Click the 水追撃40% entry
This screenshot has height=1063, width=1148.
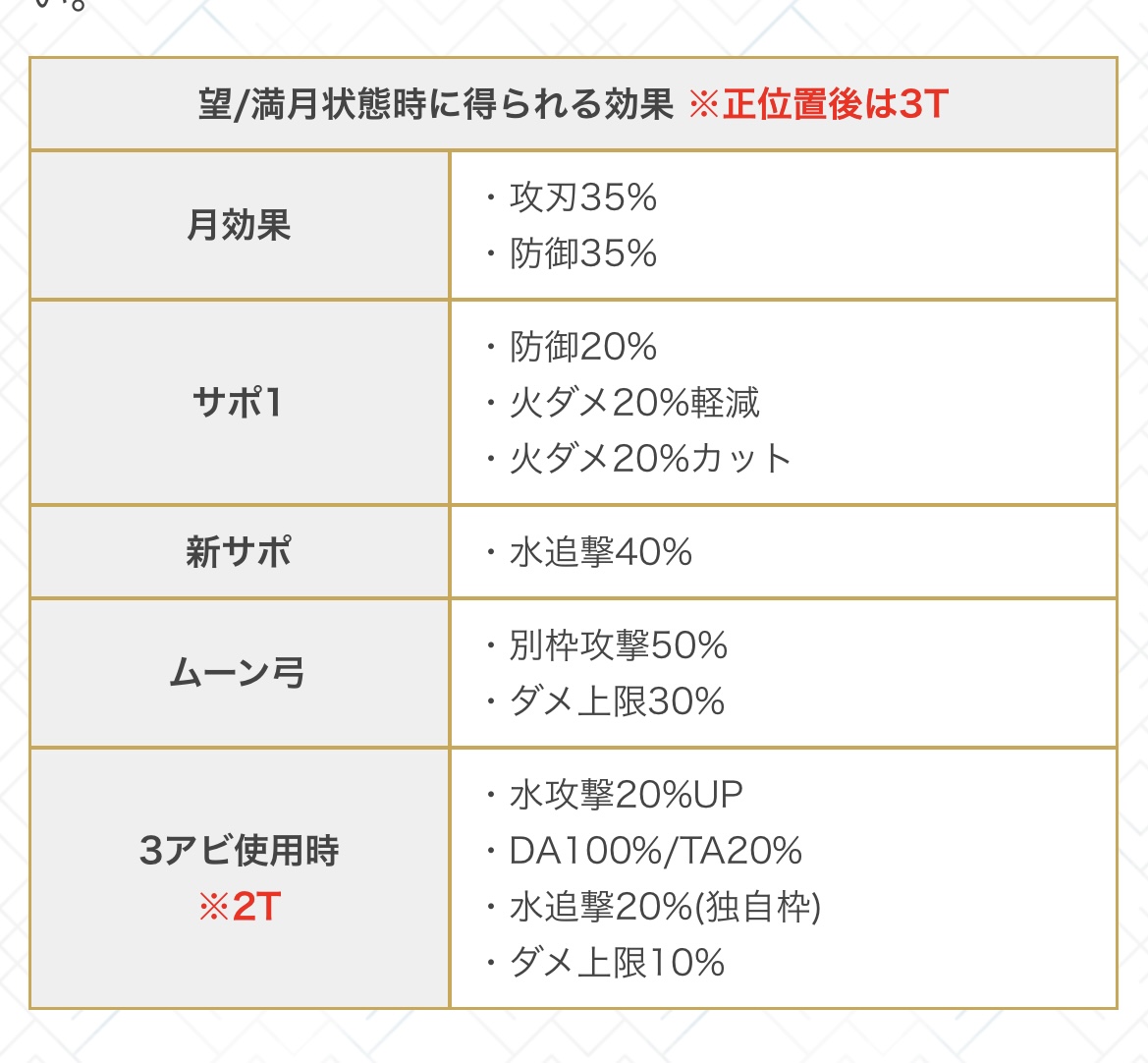coord(600,552)
